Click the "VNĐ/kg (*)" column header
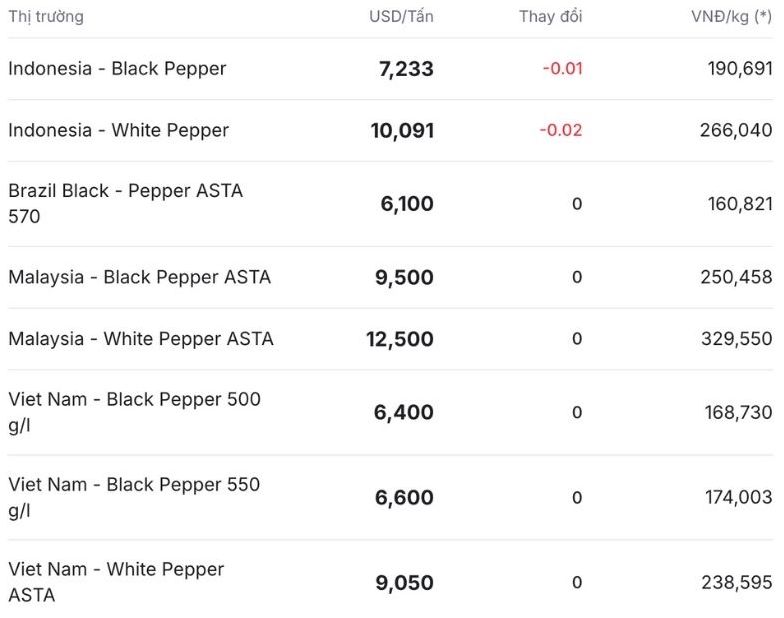 click(x=731, y=16)
